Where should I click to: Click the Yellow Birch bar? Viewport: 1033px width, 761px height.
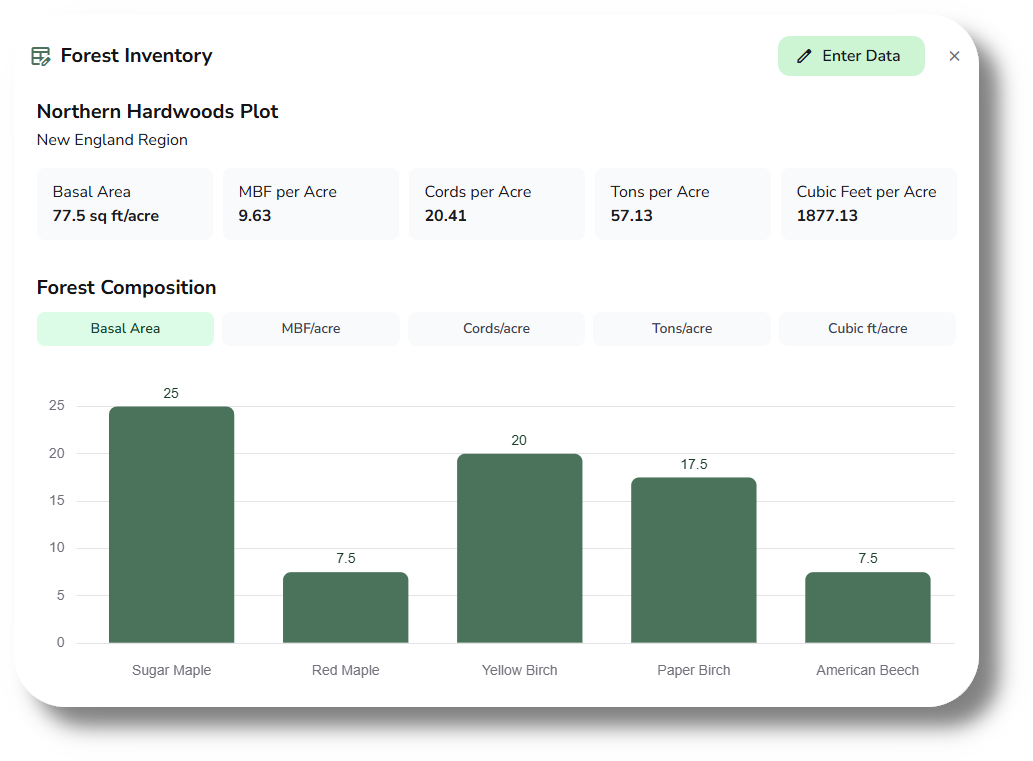click(x=519, y=548)
